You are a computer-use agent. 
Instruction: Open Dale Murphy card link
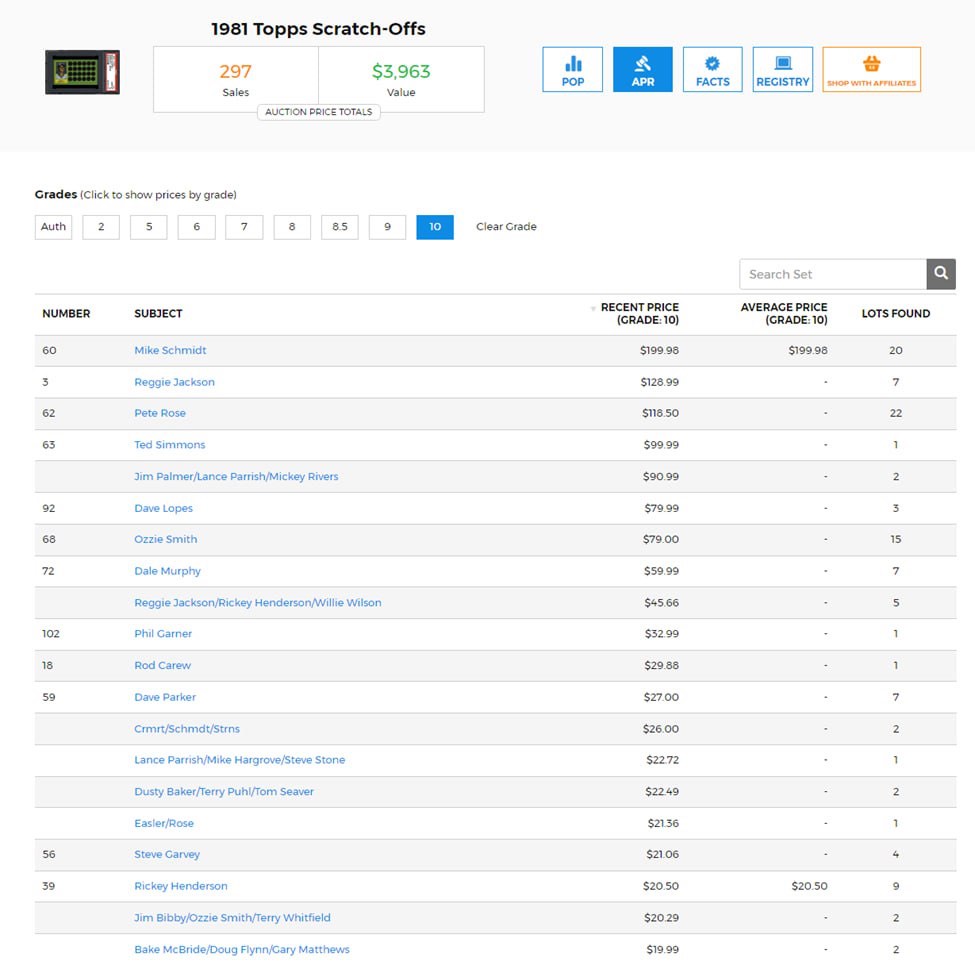167,571
